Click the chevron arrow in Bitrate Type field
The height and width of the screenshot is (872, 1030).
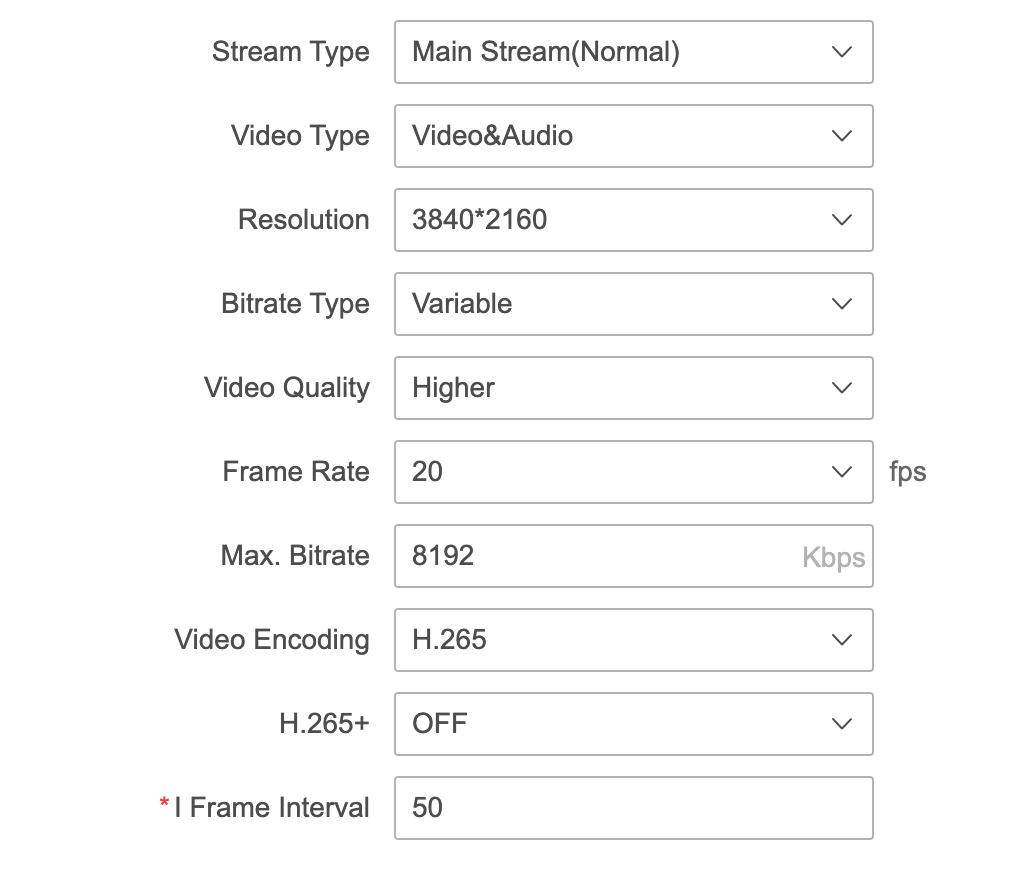pos(842,304)
